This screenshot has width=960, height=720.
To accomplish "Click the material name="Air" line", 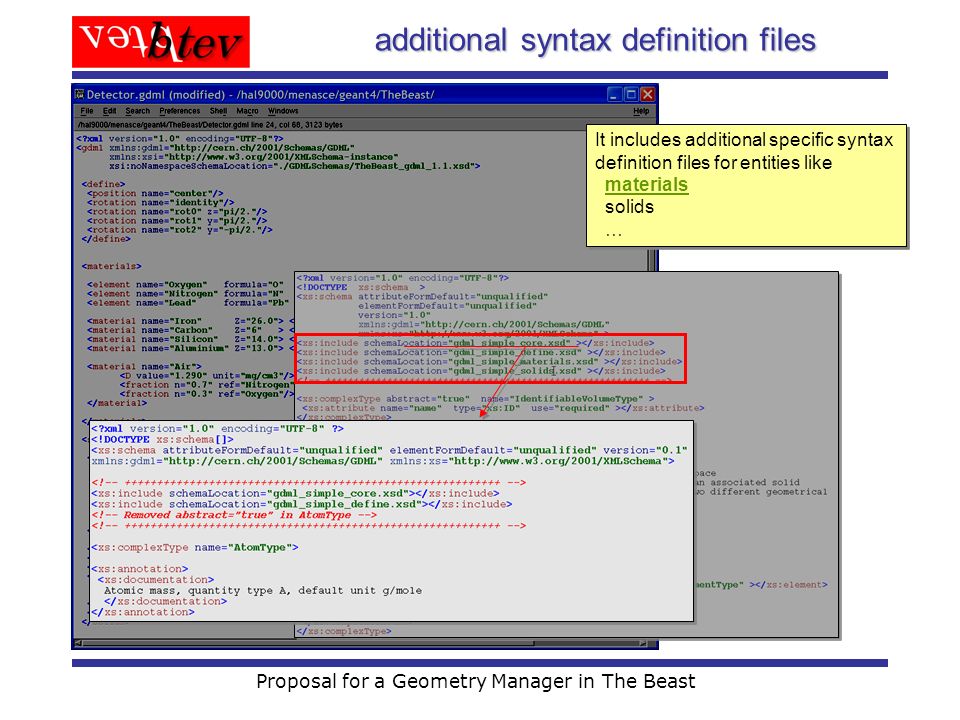I will [144, 366].
